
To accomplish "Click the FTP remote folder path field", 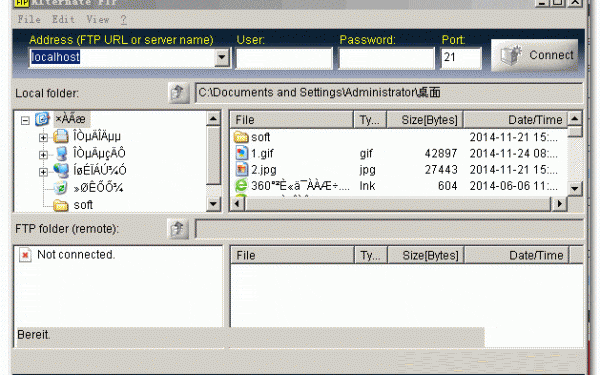I will 389,229.
